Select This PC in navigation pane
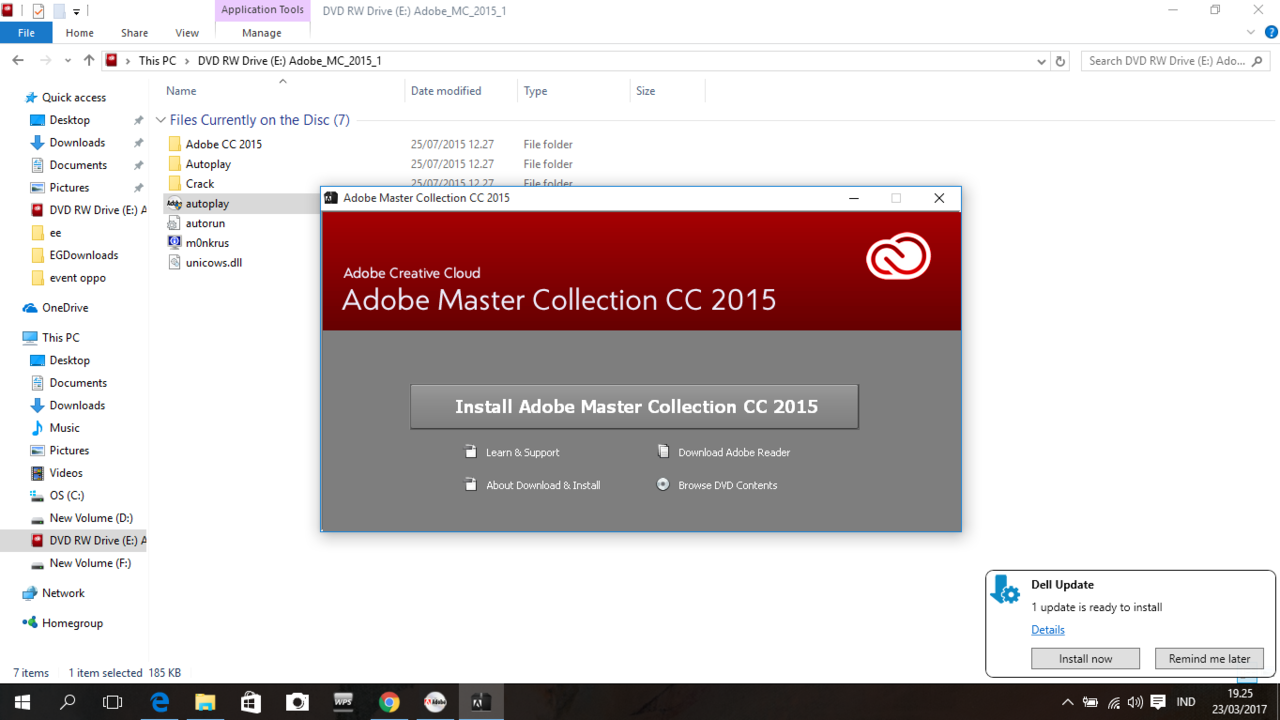 coord(60,338)
